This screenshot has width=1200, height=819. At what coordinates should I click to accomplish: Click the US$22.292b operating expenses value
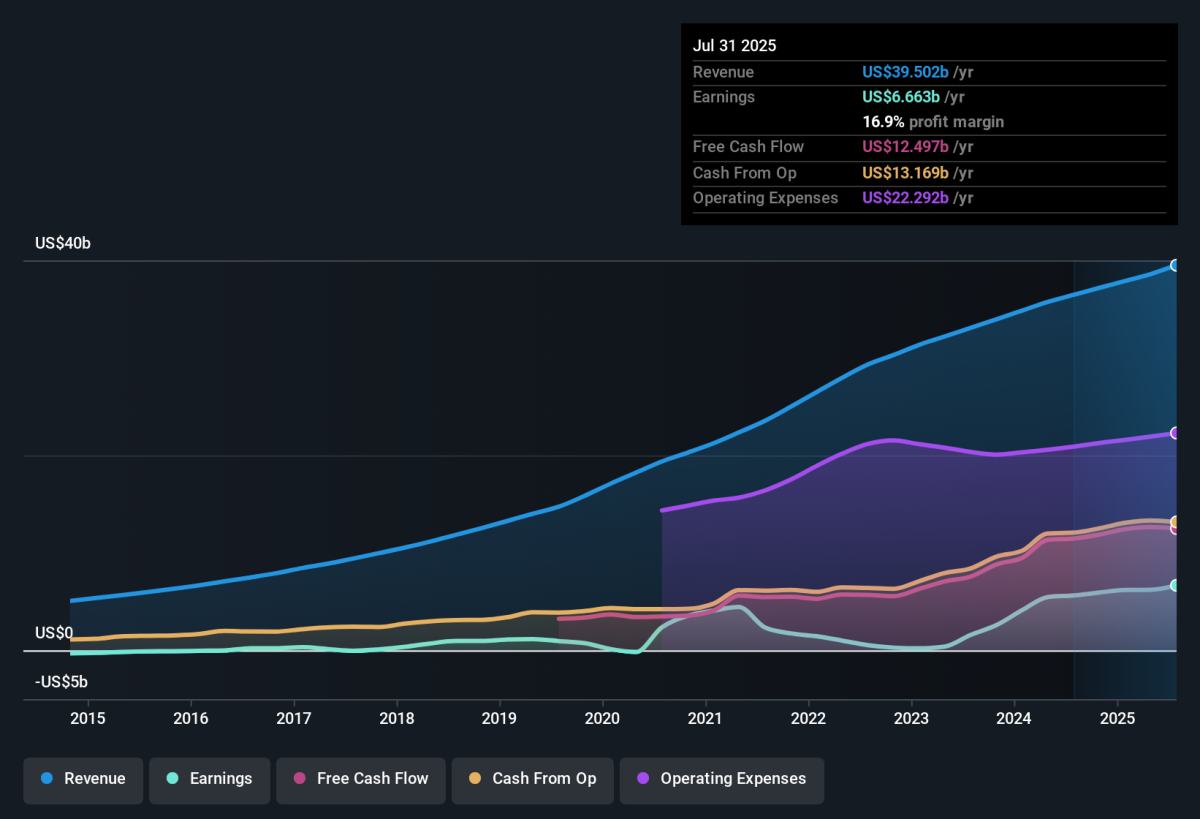905,198
